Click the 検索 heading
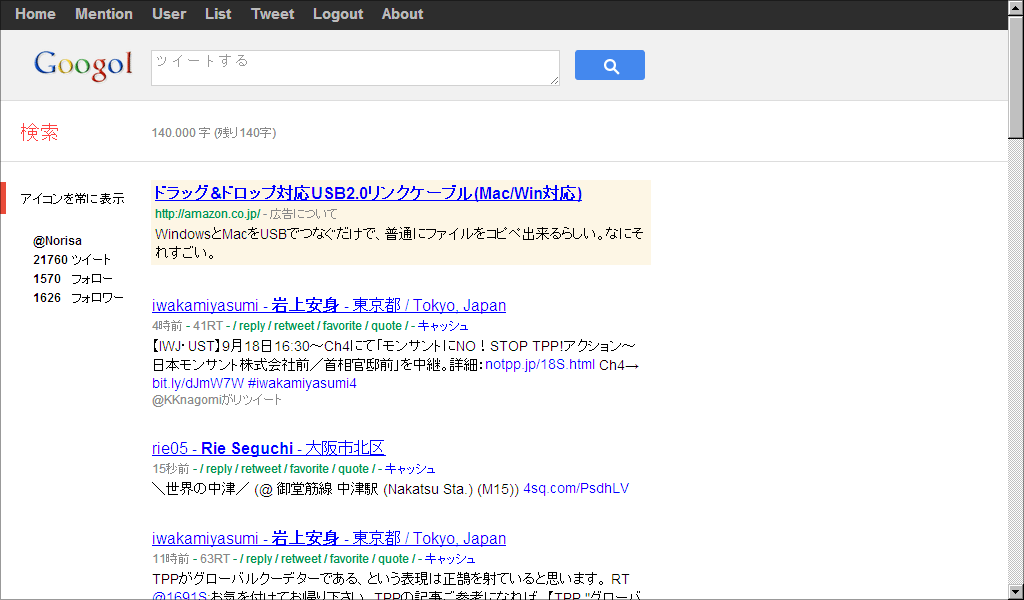 (x=39, y=133)
